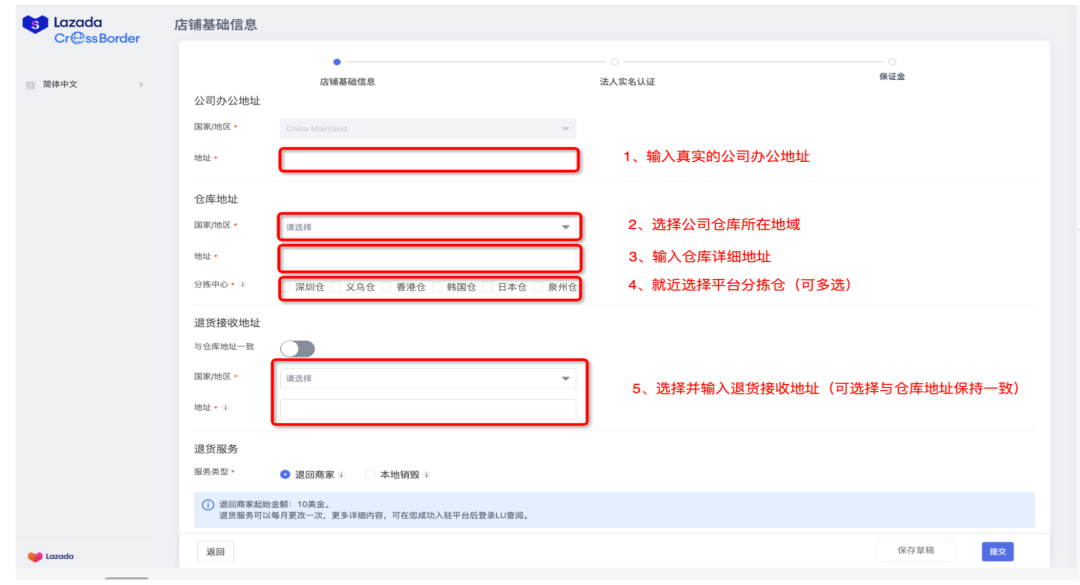Click the info icon next to 分拣中心
Viewport: 1080px width, 585px height.
tap(243, 284)
